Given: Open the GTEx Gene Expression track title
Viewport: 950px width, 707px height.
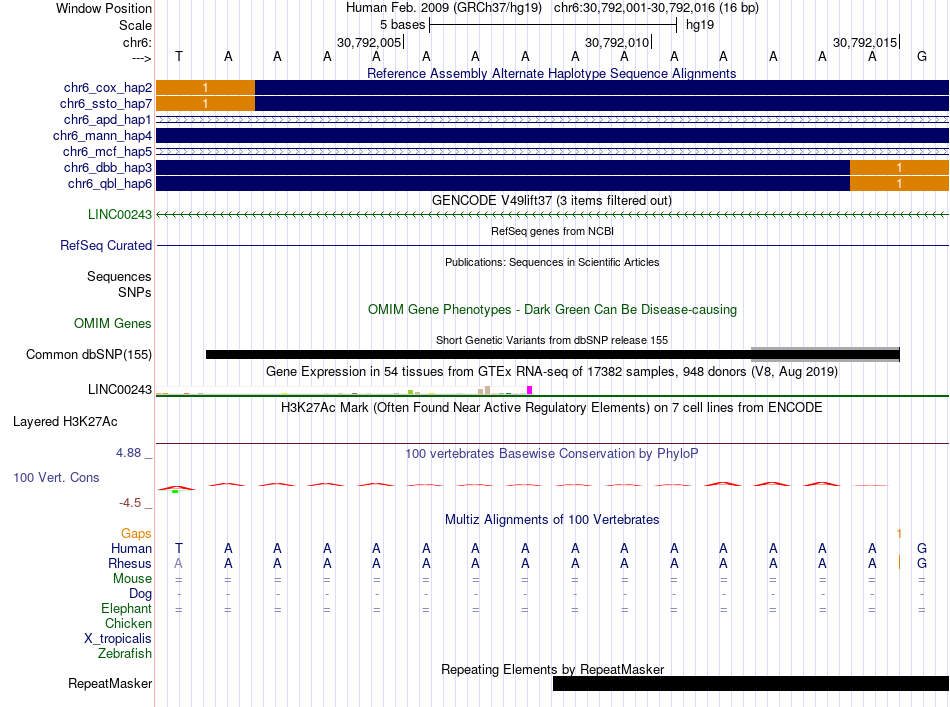Looking at the screenshot, I should tap(552, 371).
